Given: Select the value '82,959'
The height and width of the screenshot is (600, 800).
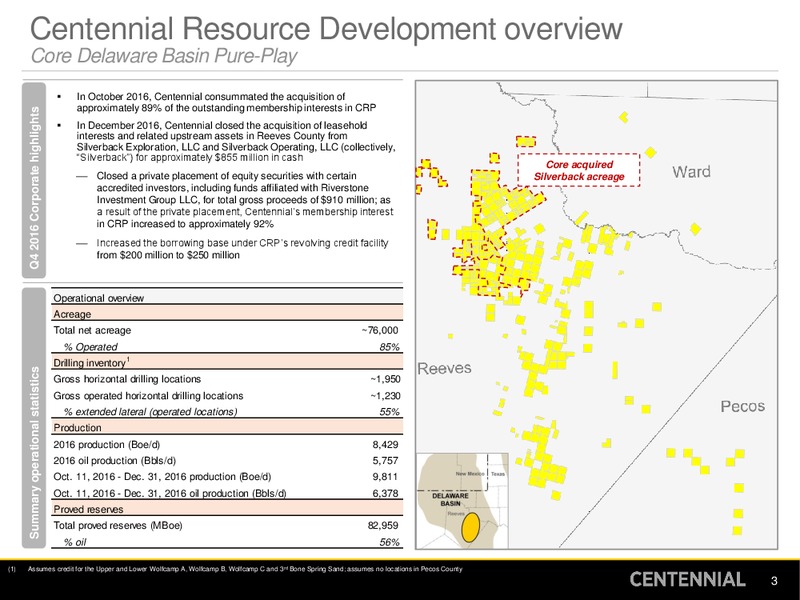Looking at the screenshot, I should click(383, 526).
